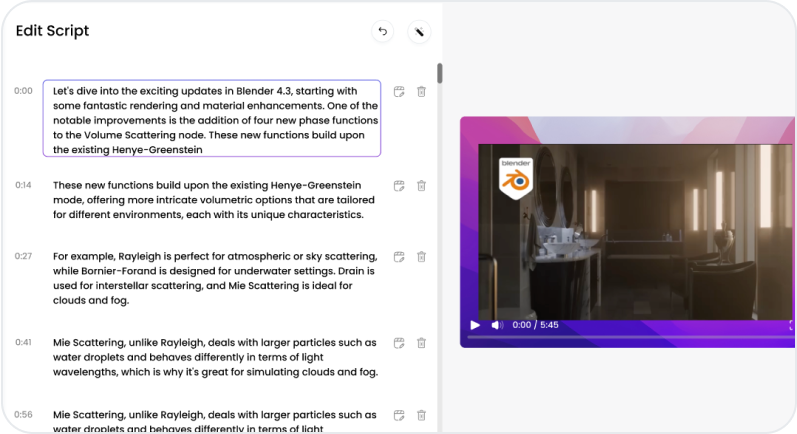The width and height of the screenshot is (797, 434).
Task: Click the magic wand button
Action: pyautogui.click(x=419, y=32)
